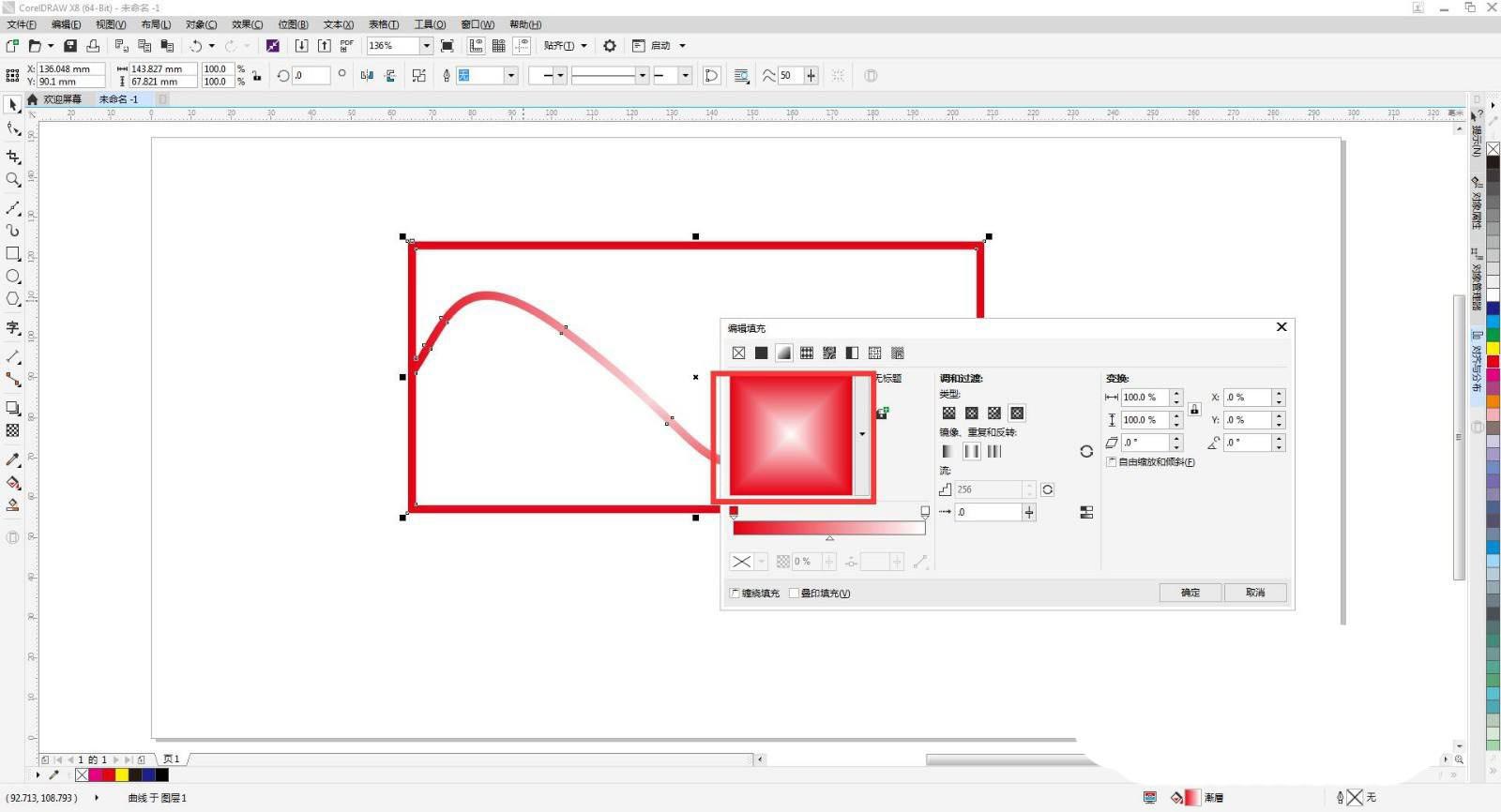Enable the 叠印填充(V) checkbox
This screenshot has width=1501, height=812.
tap(794, 593)
